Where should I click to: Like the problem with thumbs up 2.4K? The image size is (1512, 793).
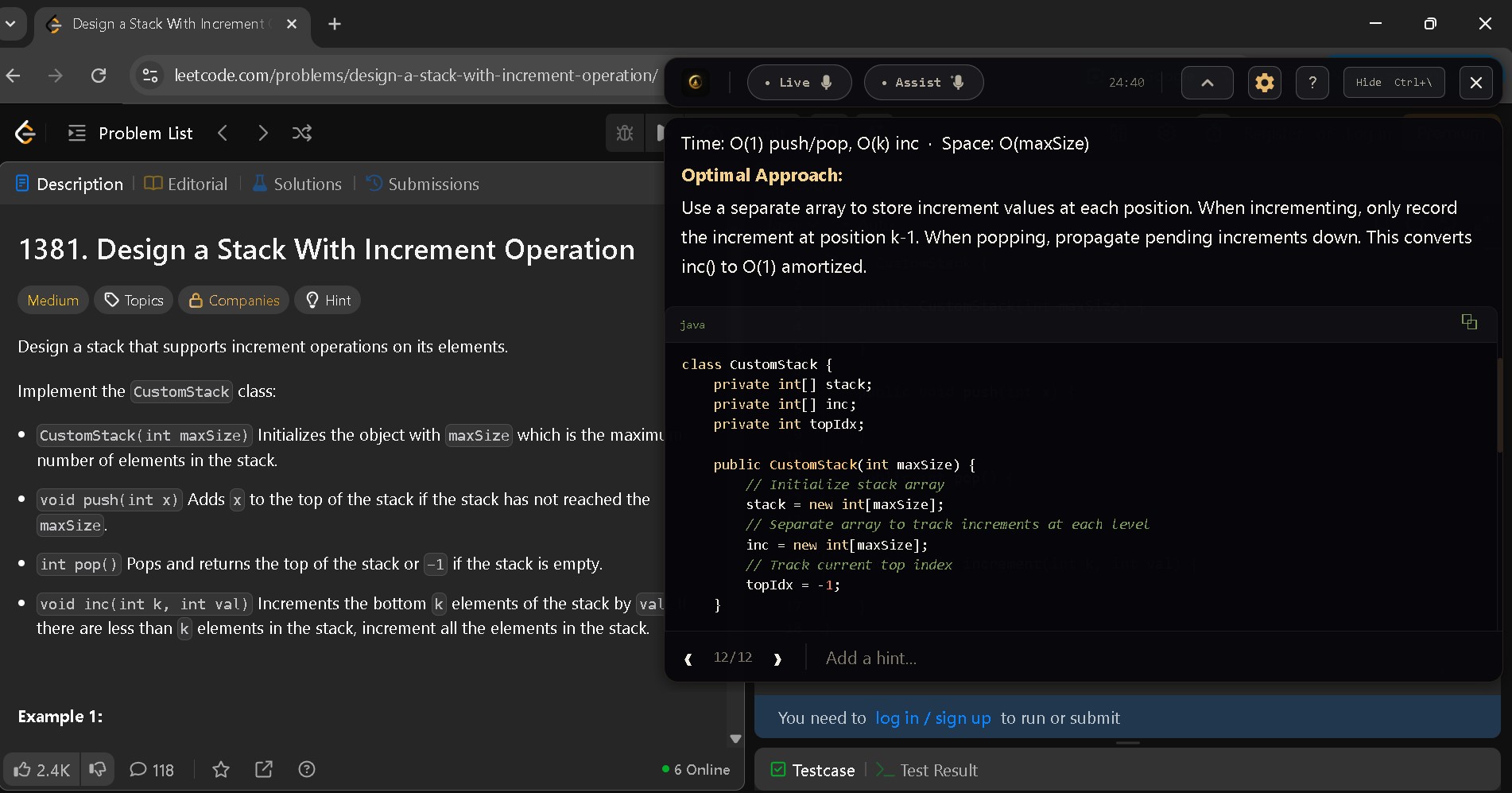(x=42, y=769)
